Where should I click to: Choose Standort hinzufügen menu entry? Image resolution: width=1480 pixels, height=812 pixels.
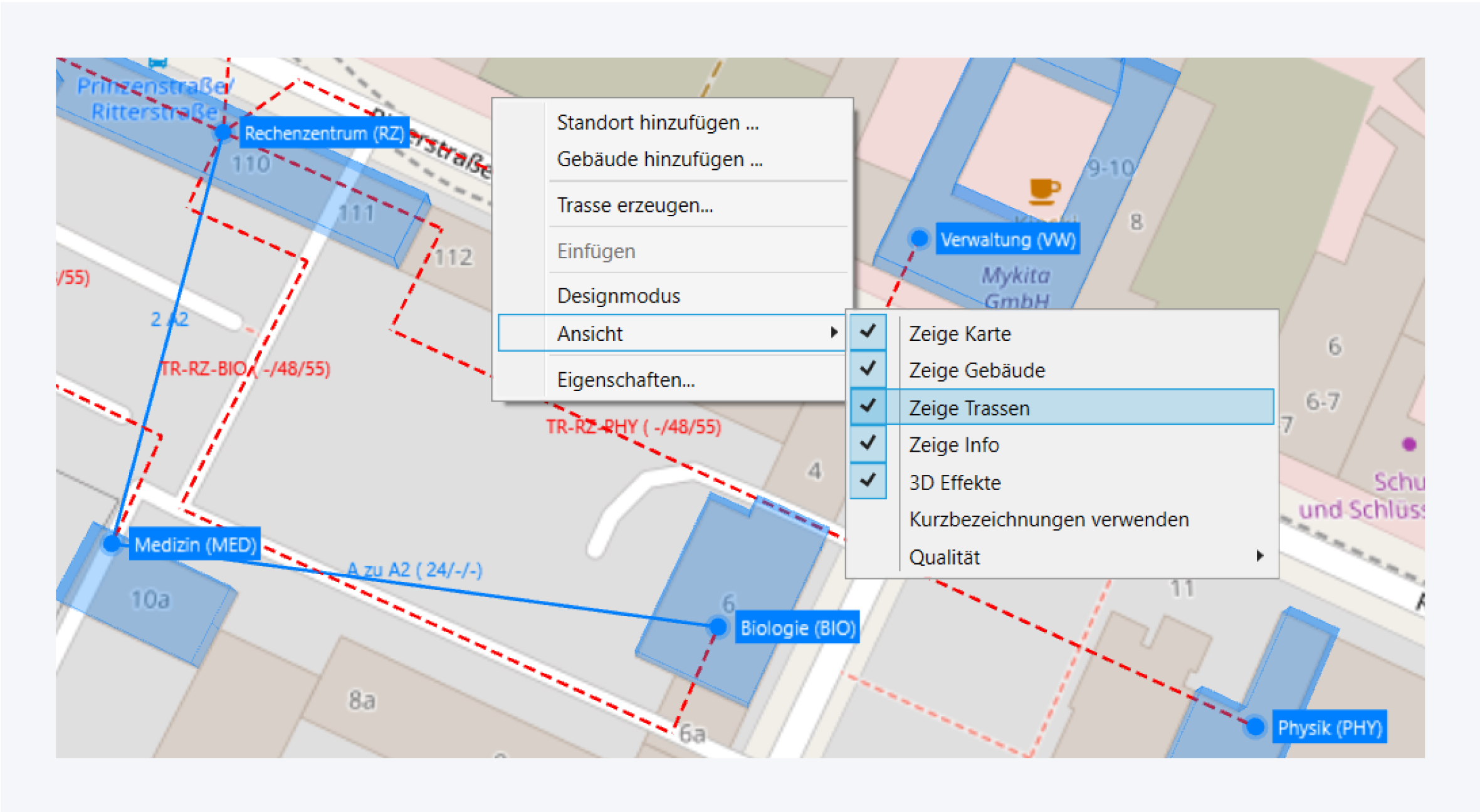tap(657, 122)
